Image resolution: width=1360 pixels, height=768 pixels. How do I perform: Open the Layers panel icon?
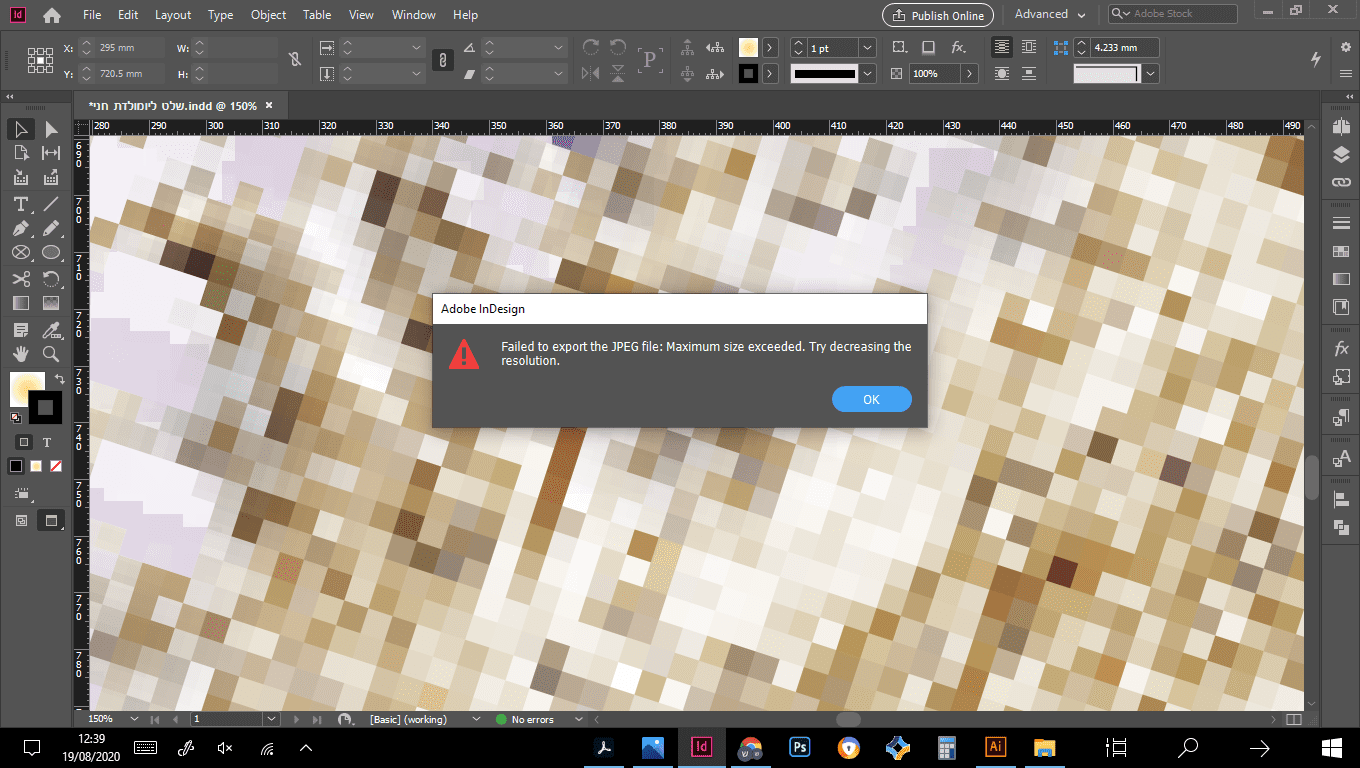1341,155
